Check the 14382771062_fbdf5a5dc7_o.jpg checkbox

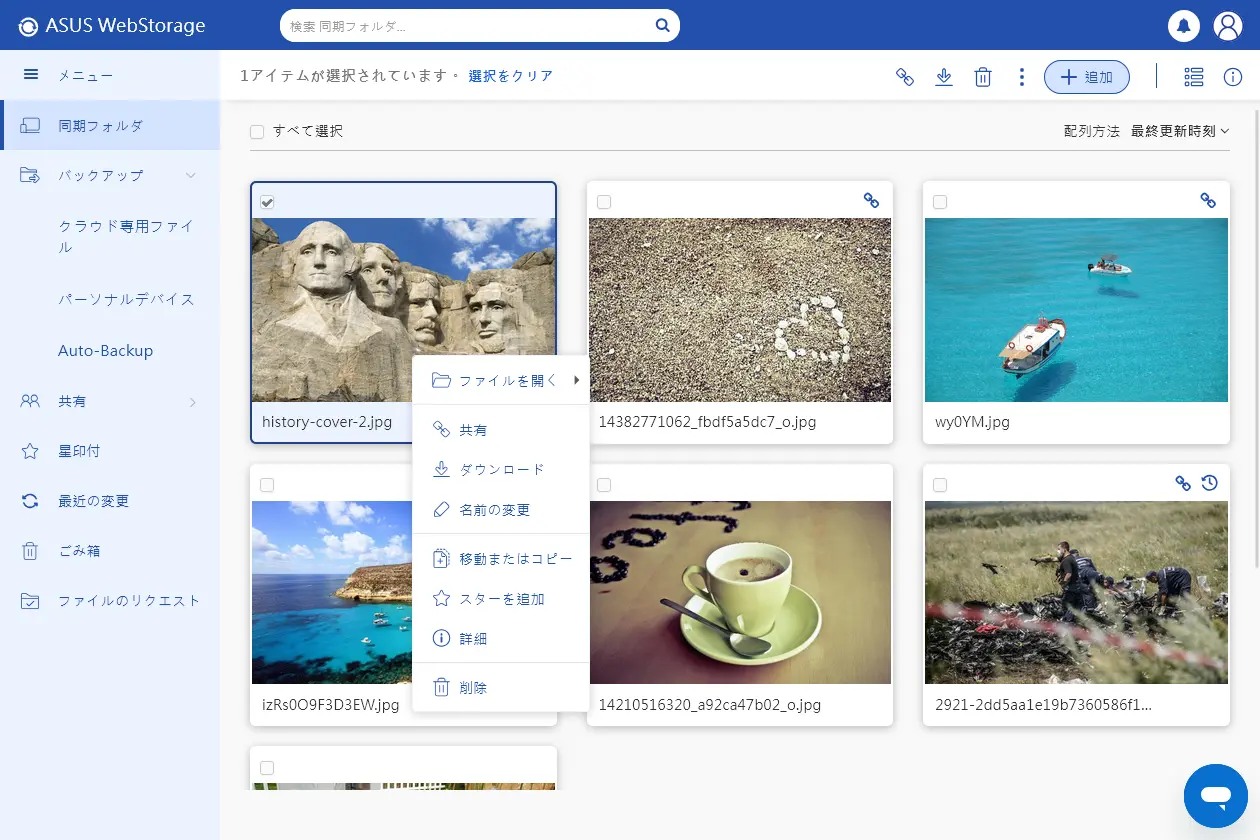coord(604,202)
